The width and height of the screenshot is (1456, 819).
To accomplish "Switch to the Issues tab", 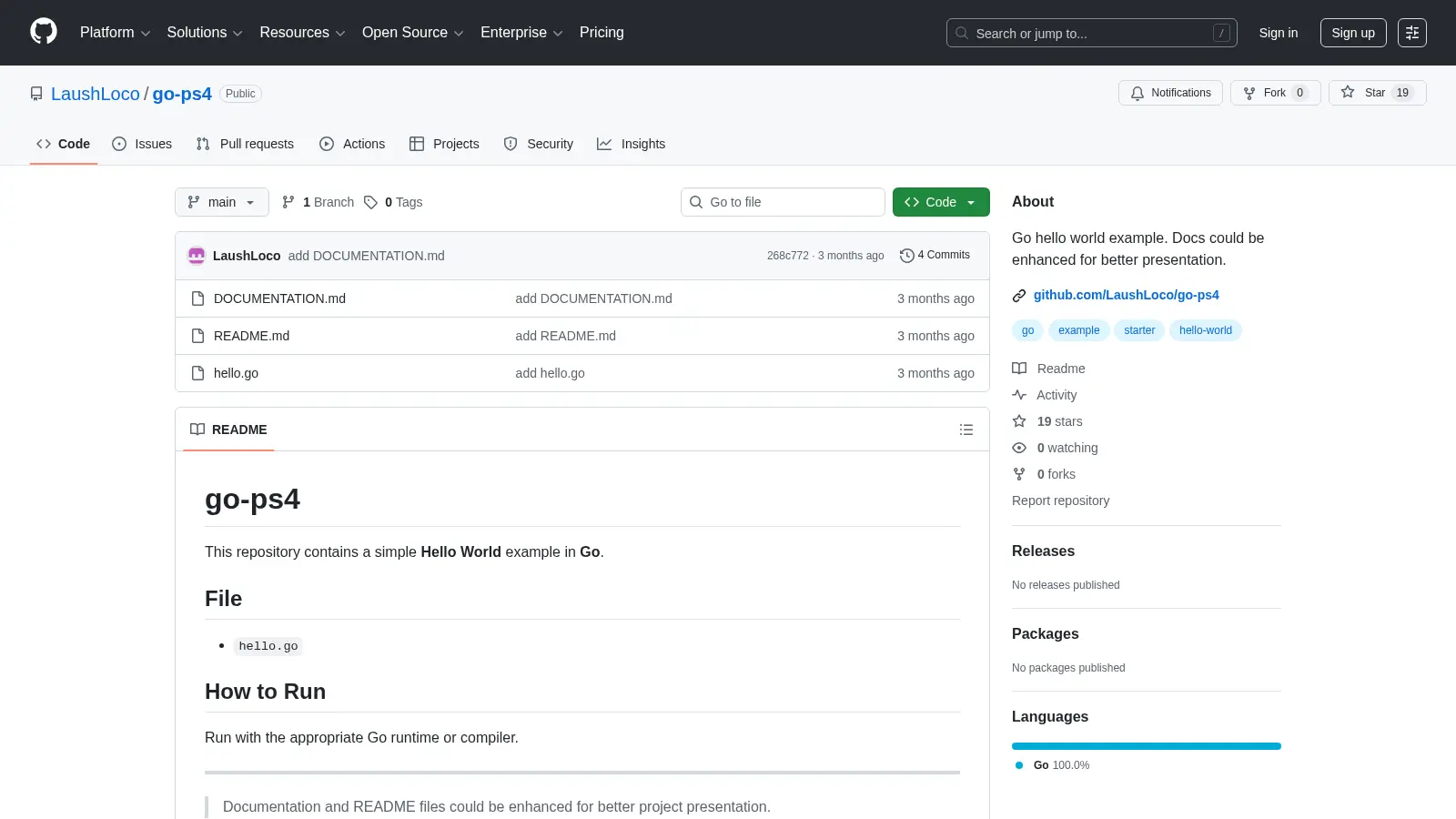I will [x=142, y=144].
